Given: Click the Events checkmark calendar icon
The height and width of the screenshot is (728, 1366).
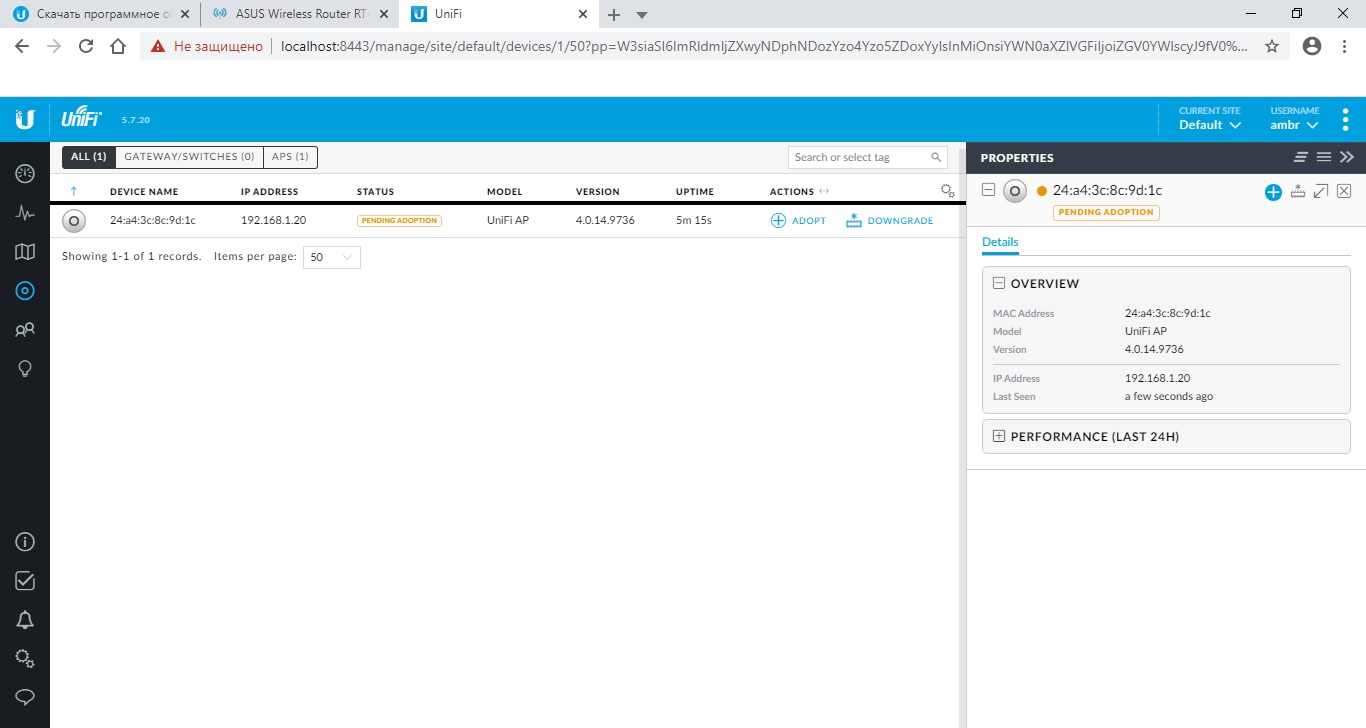Looking at the screenshot, I should pyautogui.click(x=25, y=581).
